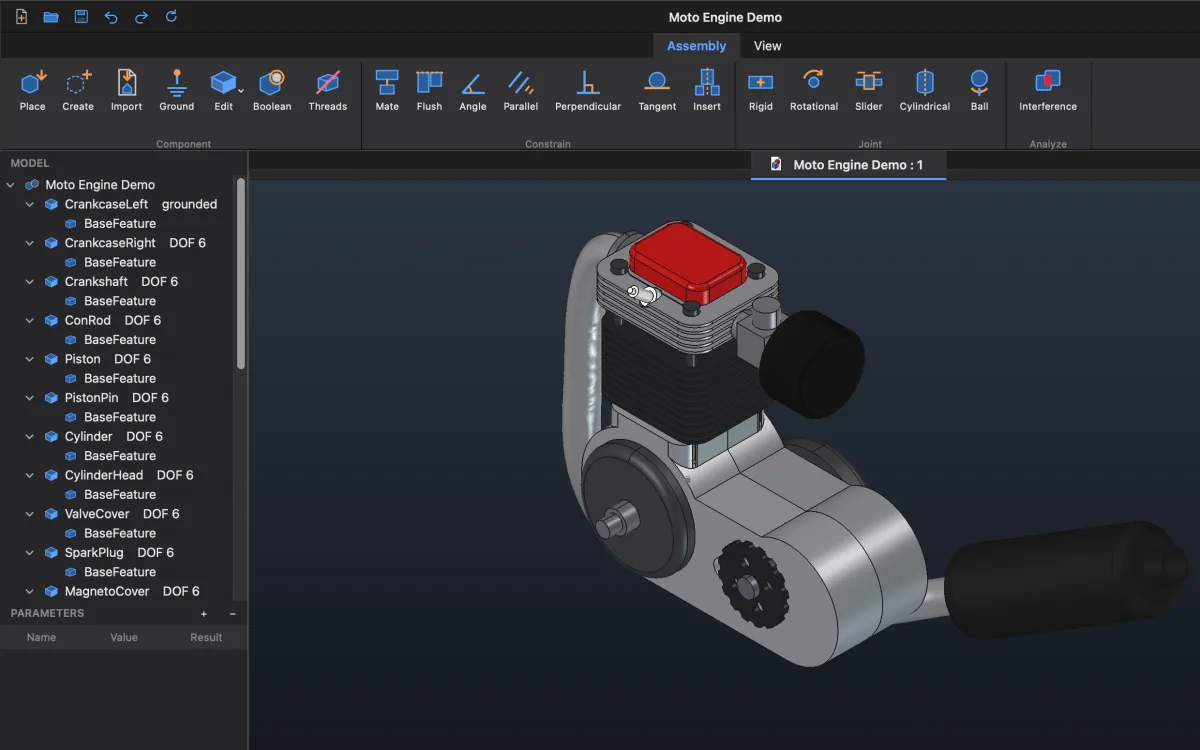Select the Create component tool
Image resolution: width=1200 pixels, height=750 pixels.
78,91
